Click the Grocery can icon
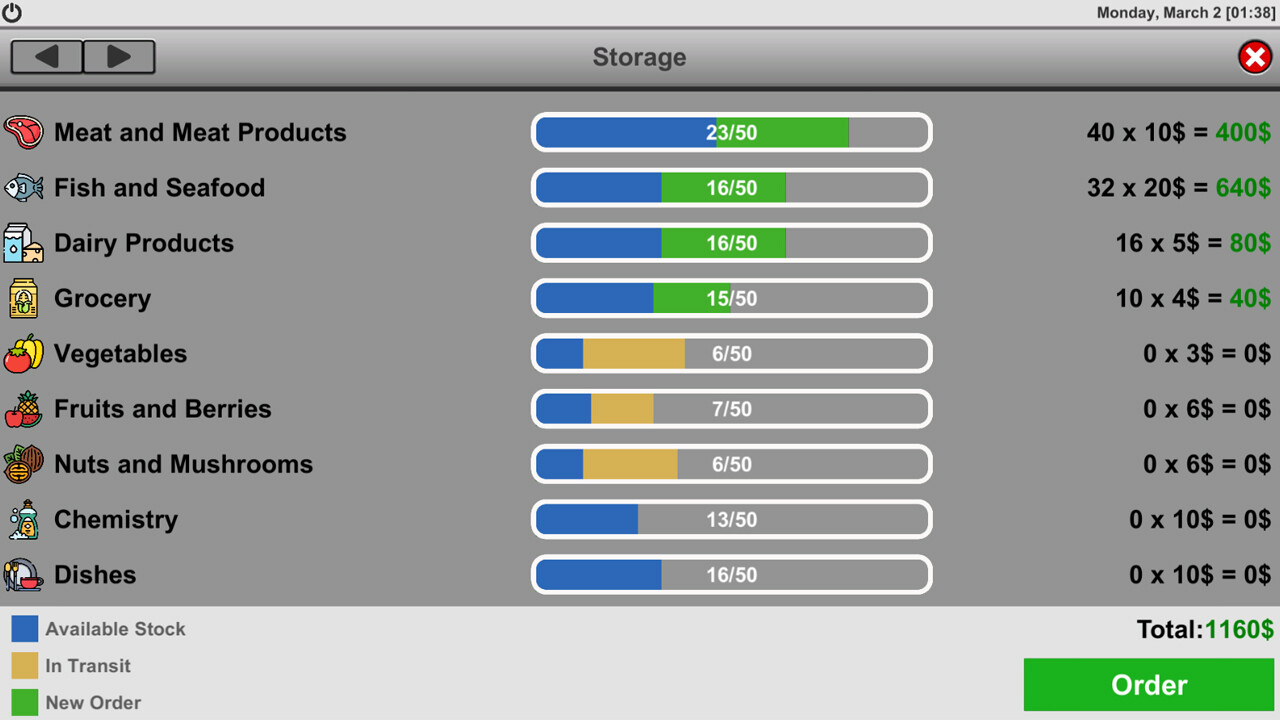This screenshot has height=720, width=1280. click(23, 298)
